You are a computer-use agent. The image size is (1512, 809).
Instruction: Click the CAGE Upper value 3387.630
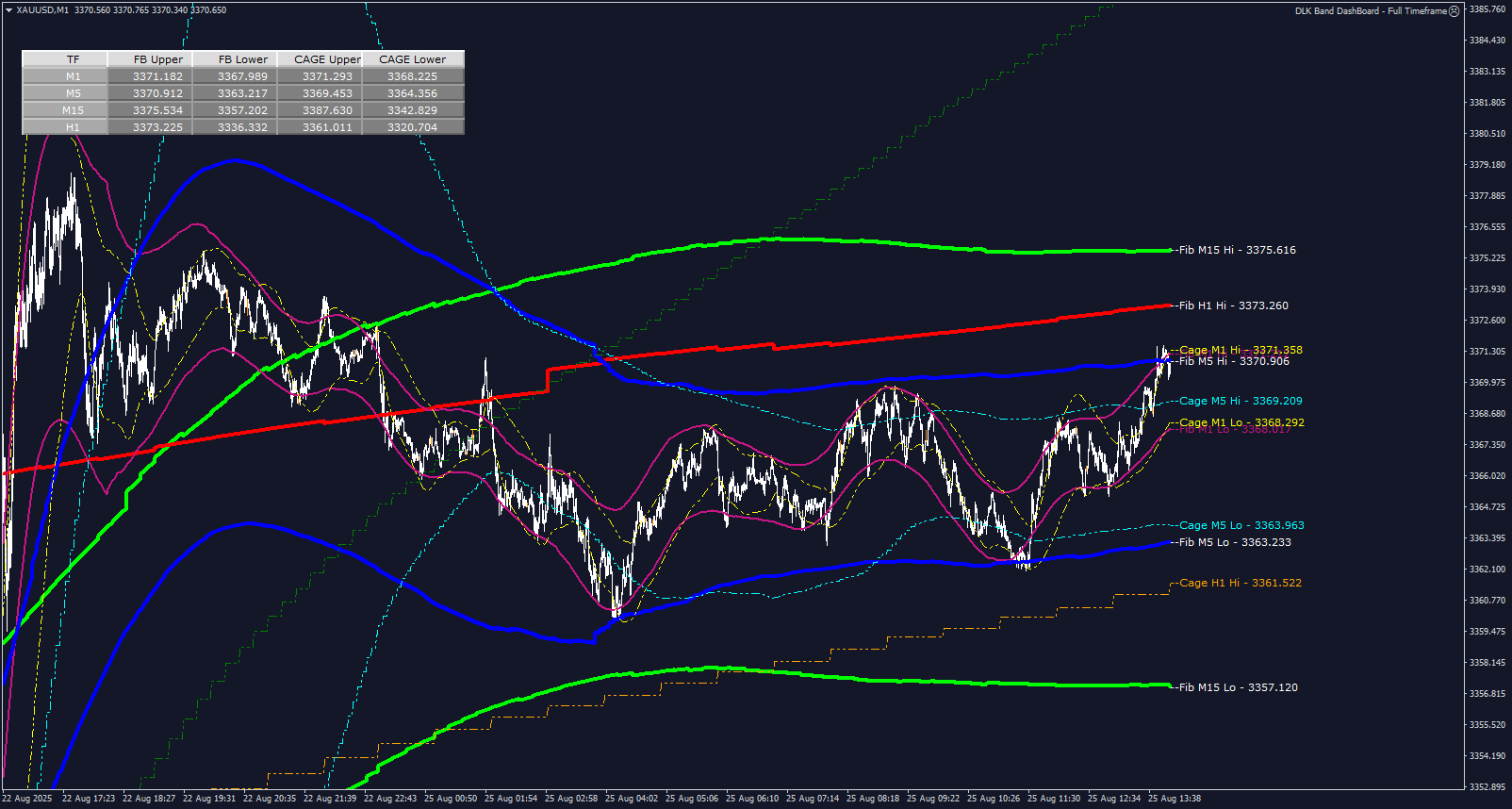pyautogui.click(x=327, y=110)
